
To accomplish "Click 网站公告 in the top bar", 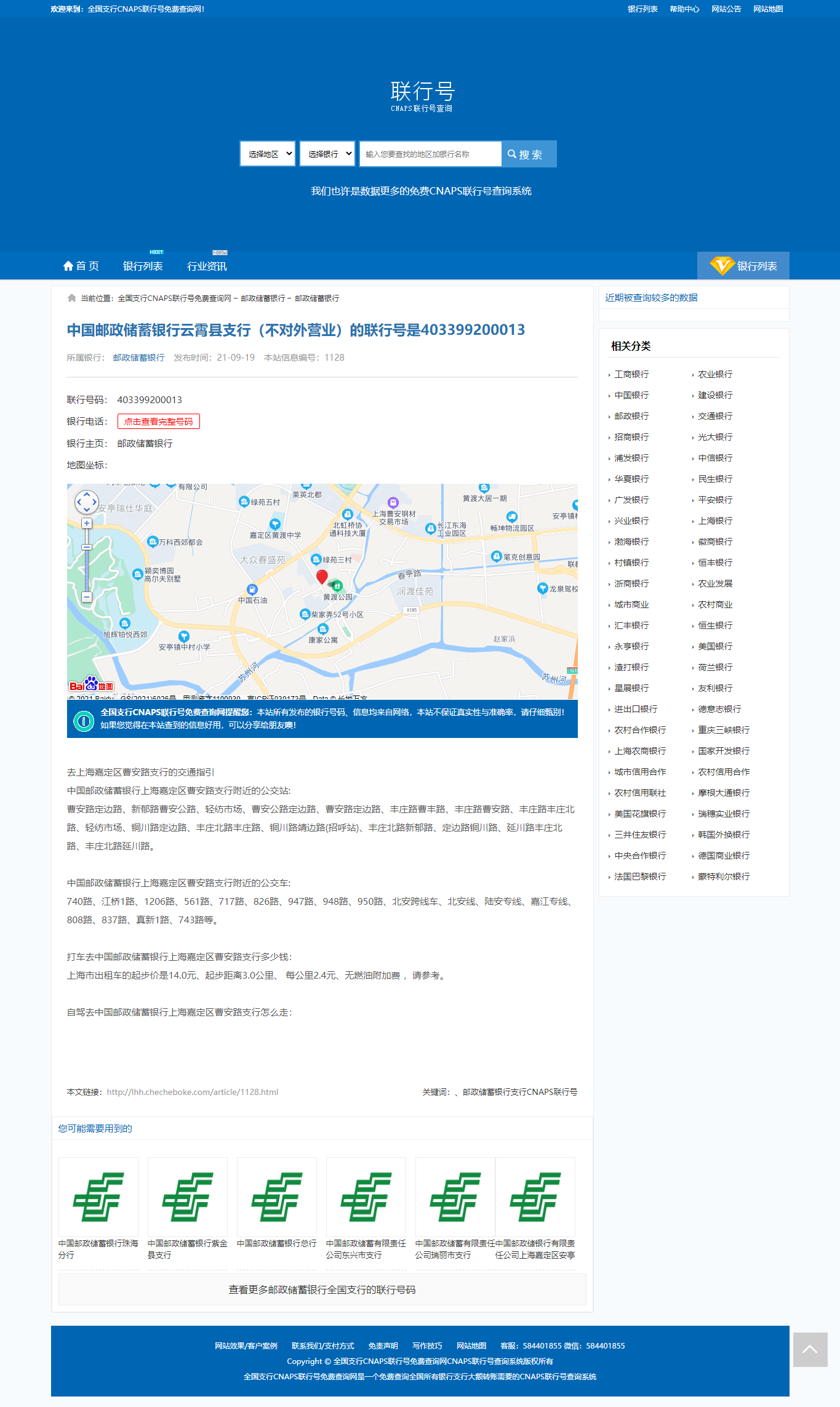I will pos(726,9).
